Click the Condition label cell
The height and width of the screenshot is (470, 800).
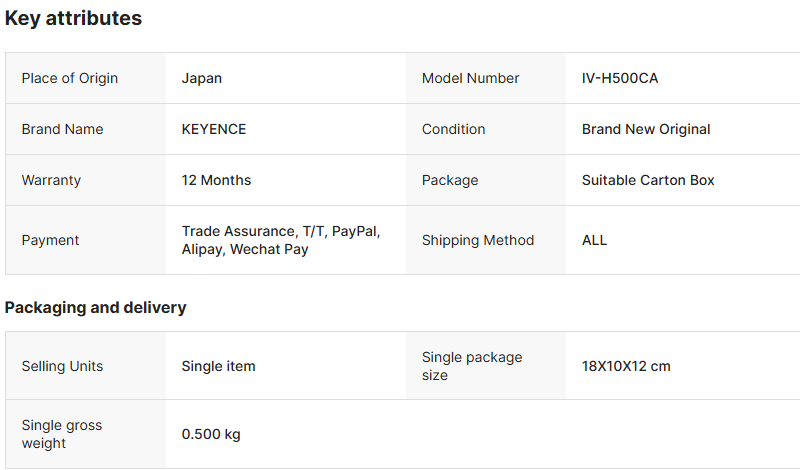point(453,129)
